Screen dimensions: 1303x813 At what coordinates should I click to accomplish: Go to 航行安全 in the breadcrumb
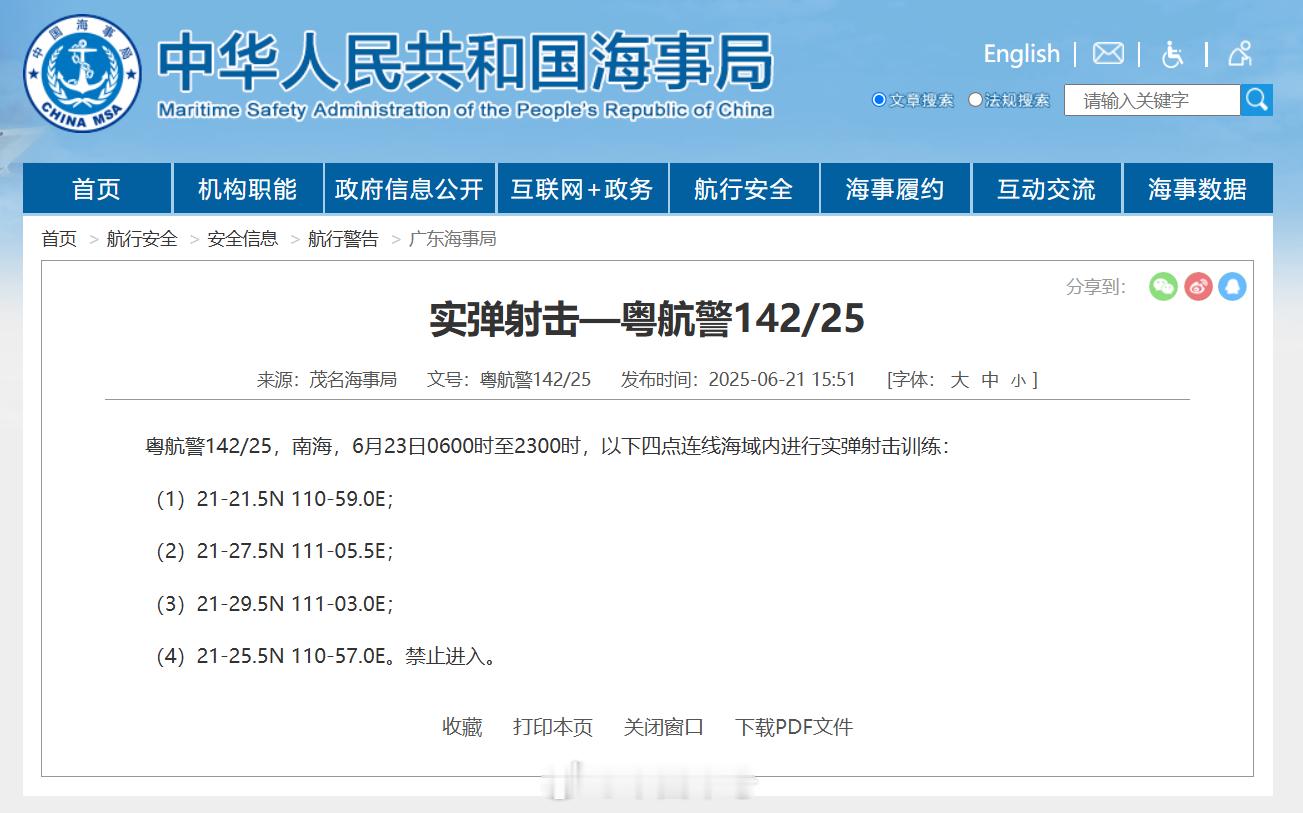pos(142,239)
